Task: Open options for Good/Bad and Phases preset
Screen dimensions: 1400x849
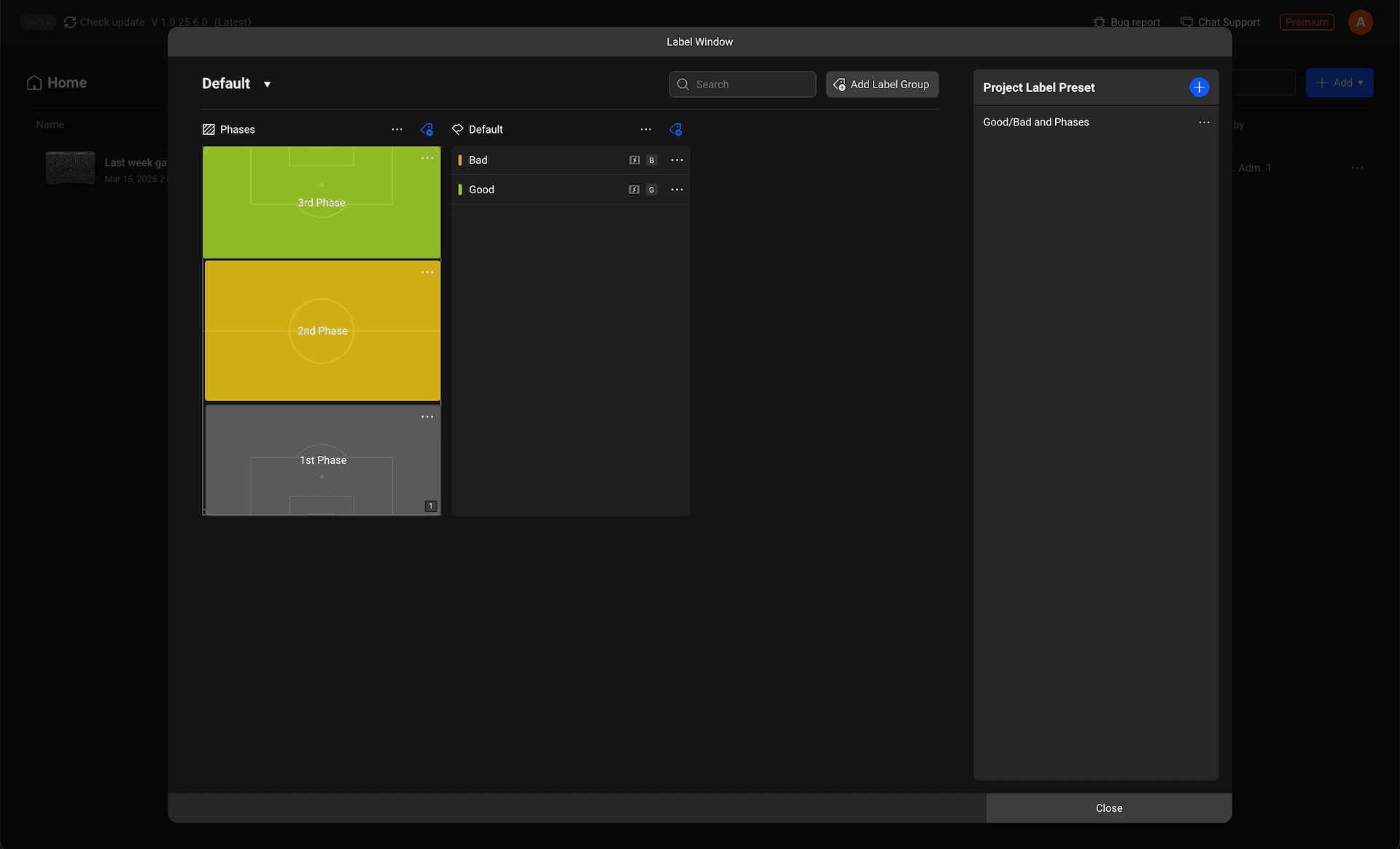Action: pyautogui.click(x=1204, y=123)
